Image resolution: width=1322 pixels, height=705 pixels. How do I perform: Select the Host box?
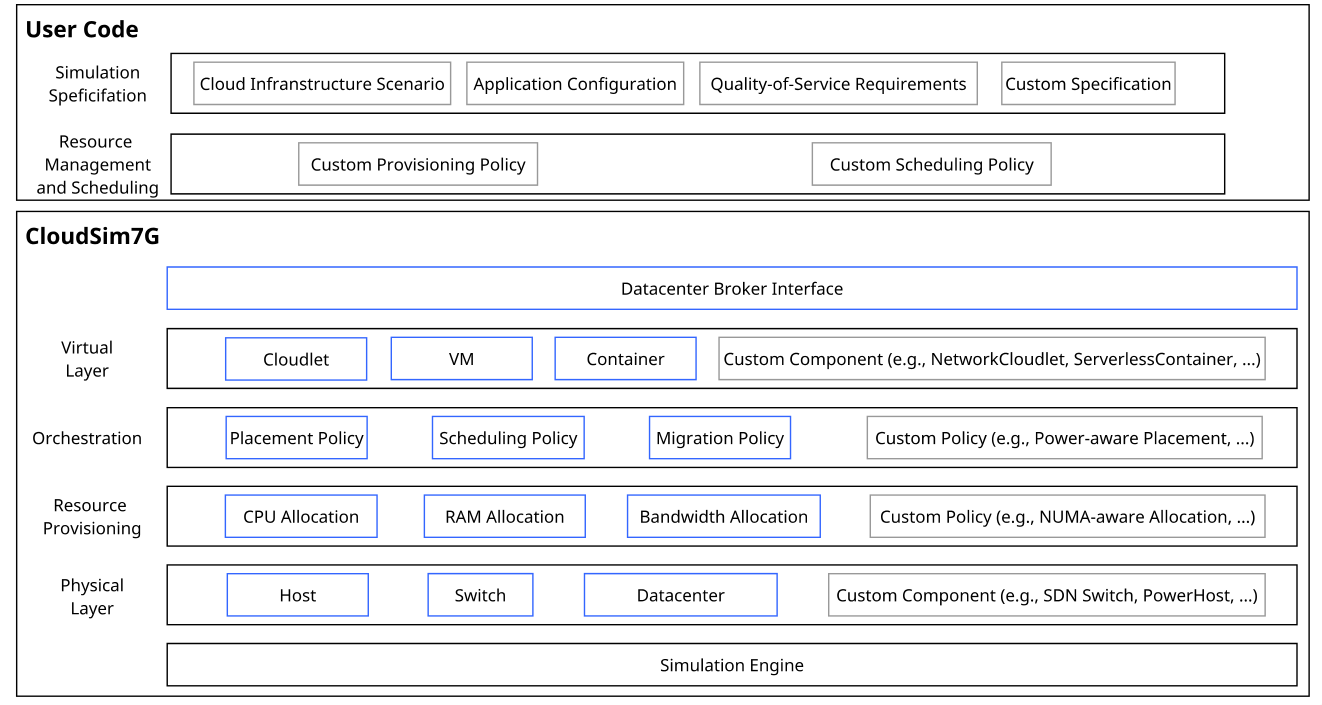tap(297, 595)
